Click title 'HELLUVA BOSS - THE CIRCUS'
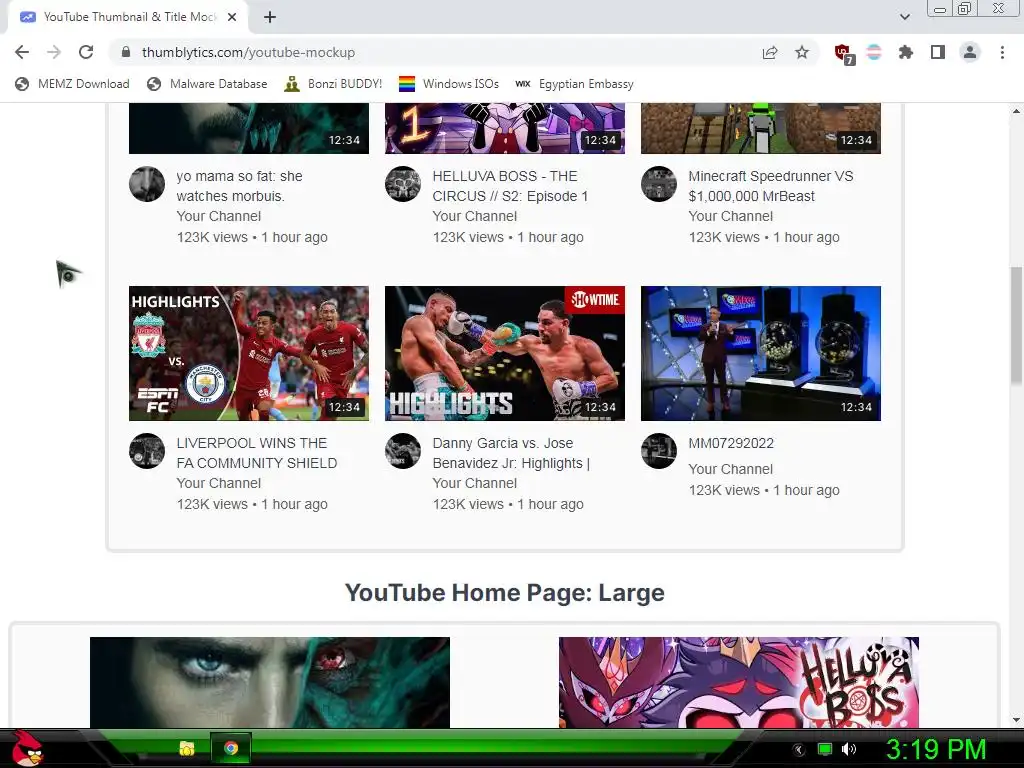 click(510, 186)
